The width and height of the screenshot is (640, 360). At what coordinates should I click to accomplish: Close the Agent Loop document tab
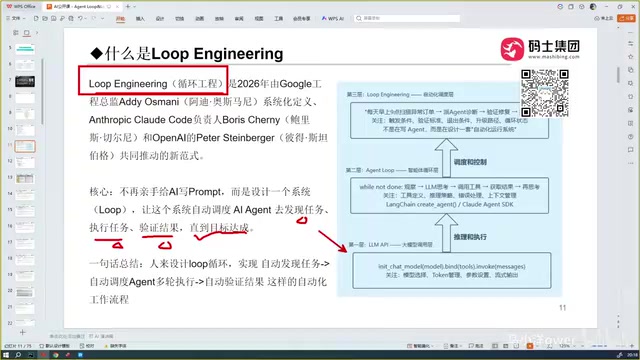click(x=118, y=7)
